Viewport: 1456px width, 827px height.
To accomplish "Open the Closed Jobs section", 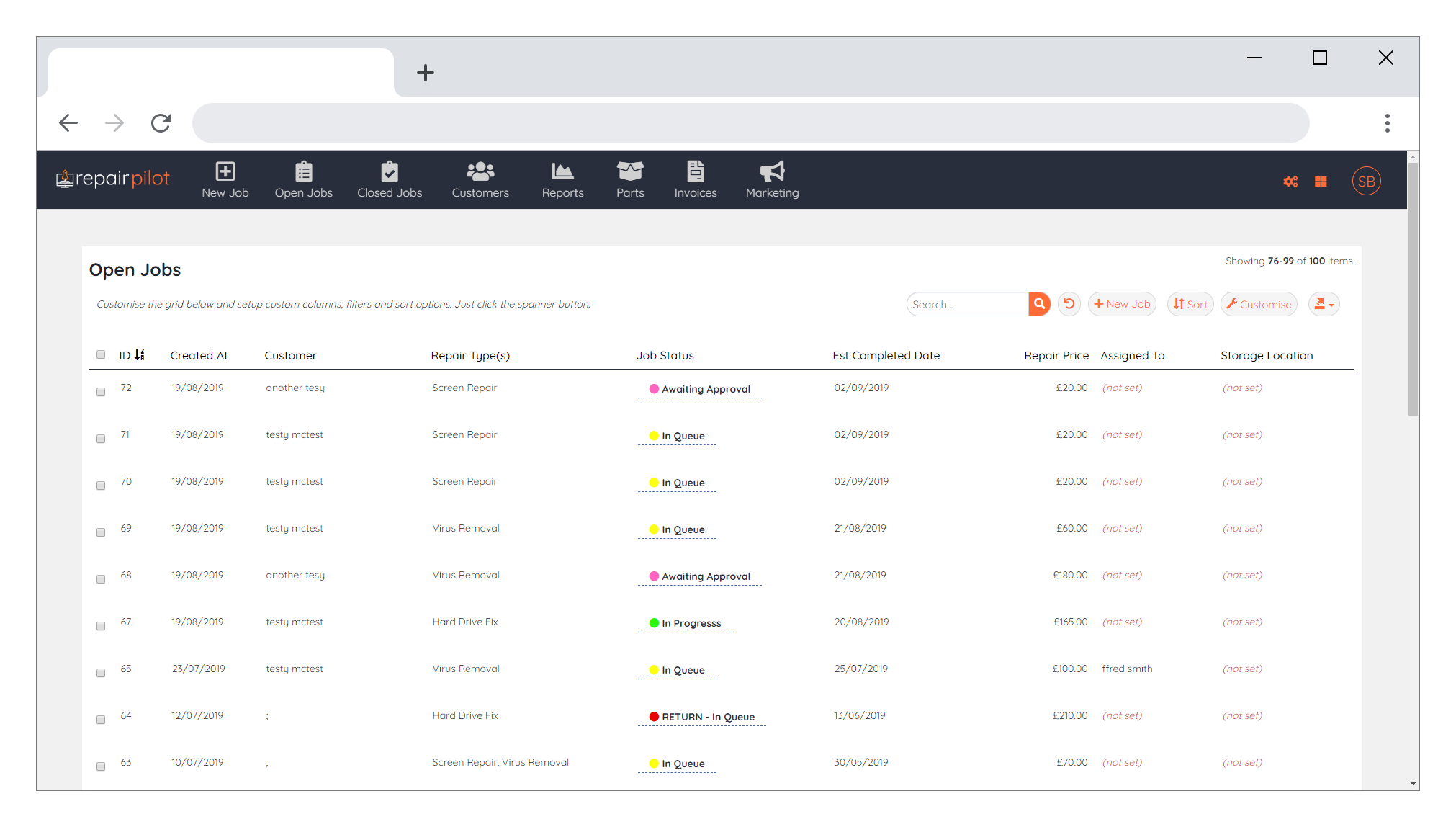I will [x=390, y=179].
